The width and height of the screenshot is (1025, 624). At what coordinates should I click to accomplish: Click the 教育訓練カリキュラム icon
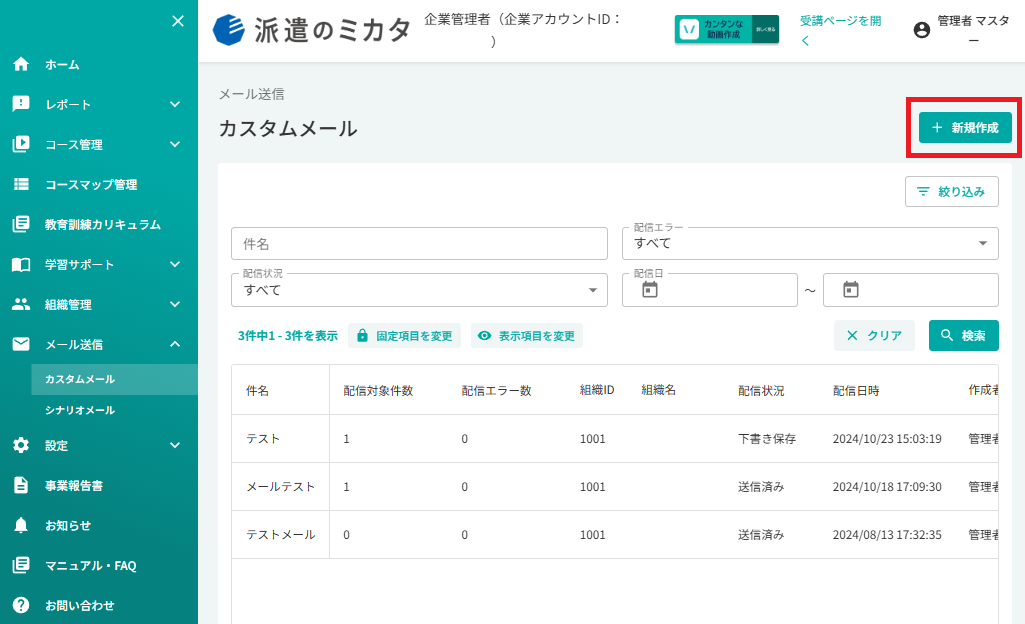(21, 224)
